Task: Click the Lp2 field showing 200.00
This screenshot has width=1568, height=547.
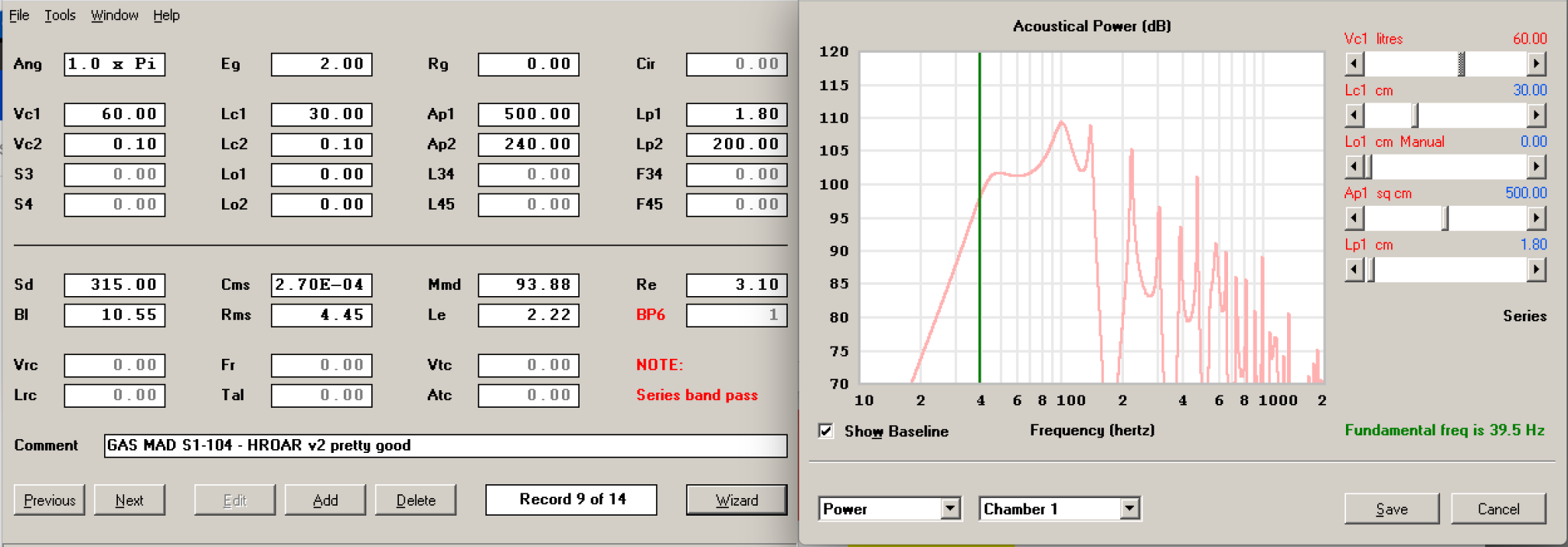Action: click(x=737, y=145)
